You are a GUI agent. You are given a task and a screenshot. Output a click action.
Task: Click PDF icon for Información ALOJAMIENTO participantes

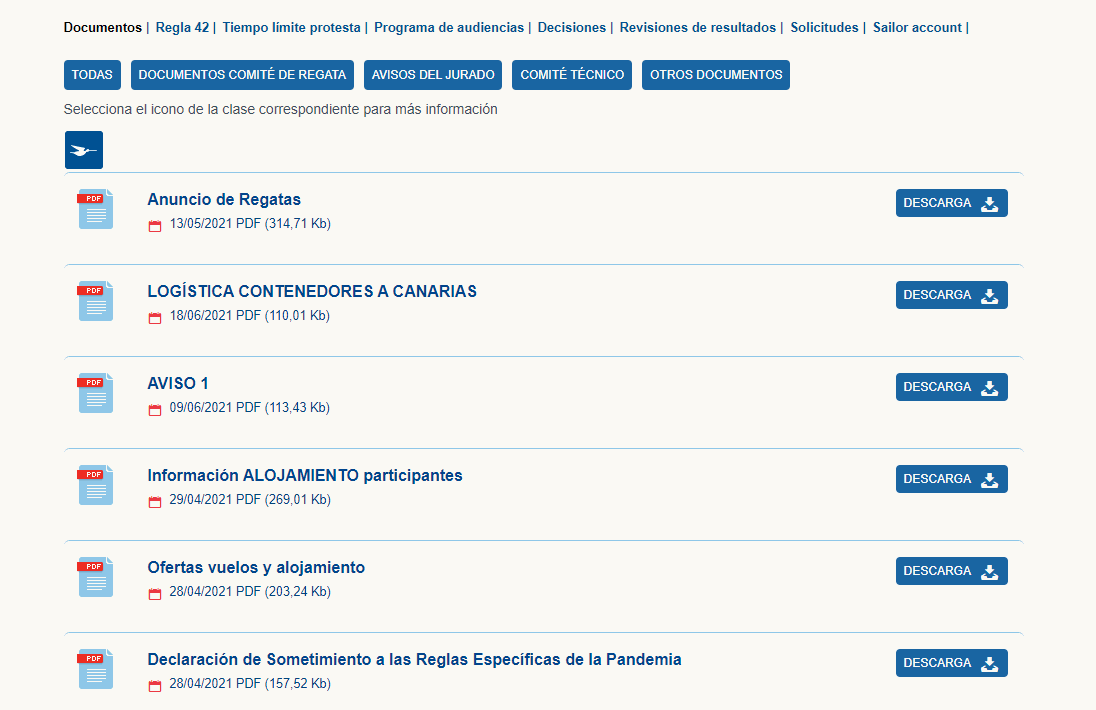coord(95,485)
